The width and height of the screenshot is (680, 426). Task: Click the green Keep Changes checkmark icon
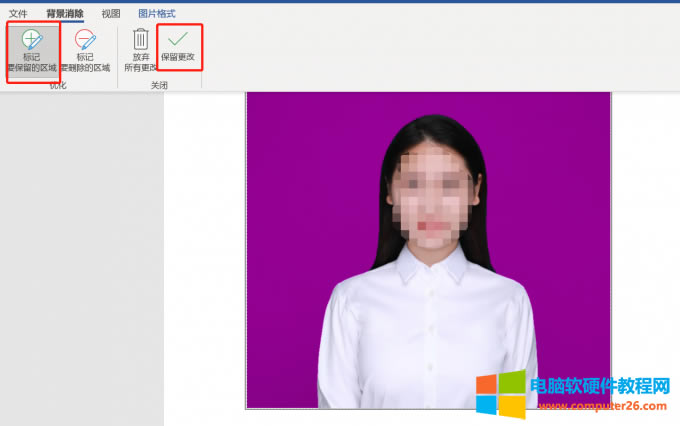click(178, 39)
